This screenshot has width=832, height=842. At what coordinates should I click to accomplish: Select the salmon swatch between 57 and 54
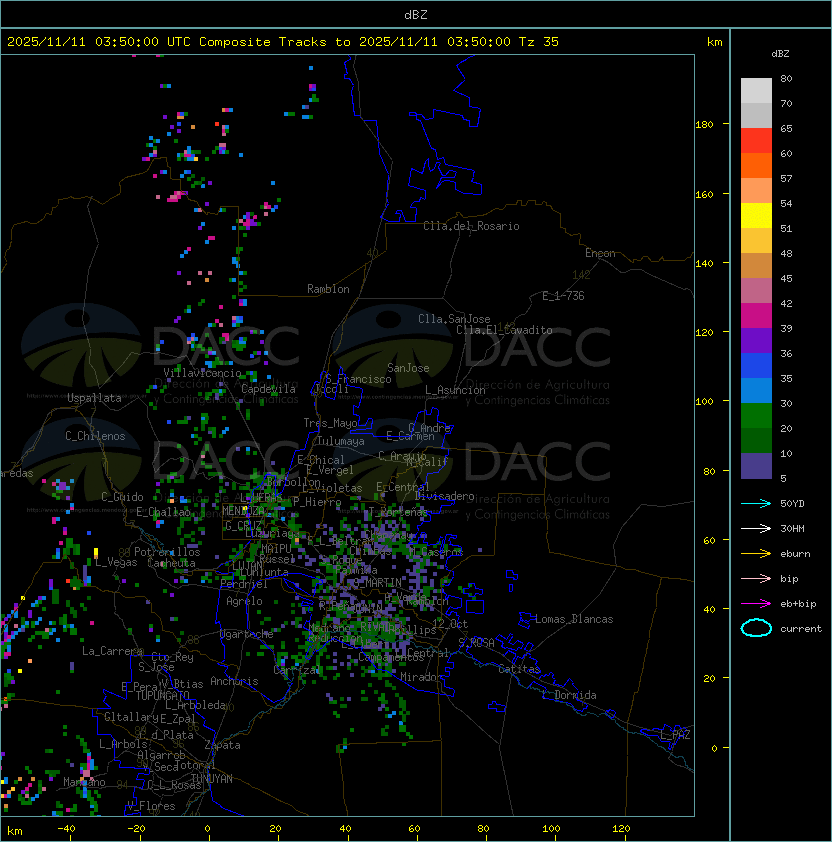756,191
